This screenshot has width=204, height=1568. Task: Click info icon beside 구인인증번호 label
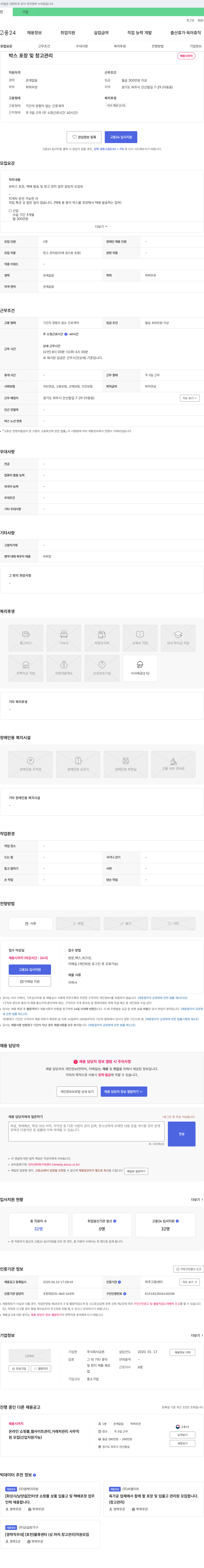[125, 1294]
